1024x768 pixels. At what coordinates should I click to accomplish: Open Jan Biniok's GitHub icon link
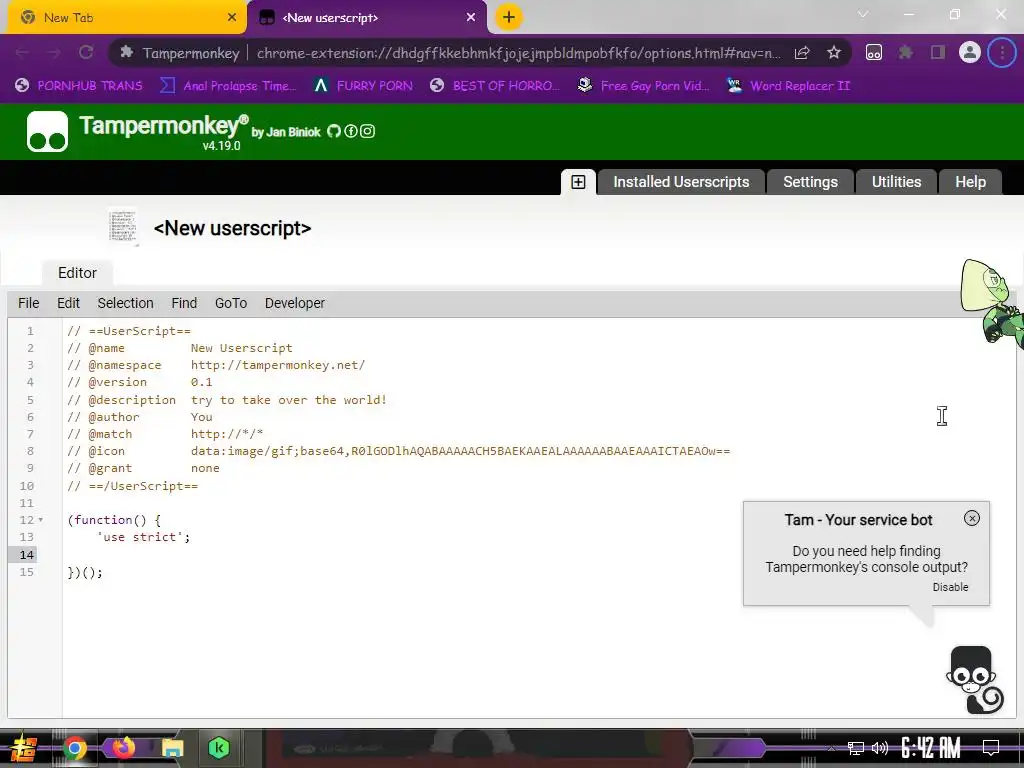334,131
